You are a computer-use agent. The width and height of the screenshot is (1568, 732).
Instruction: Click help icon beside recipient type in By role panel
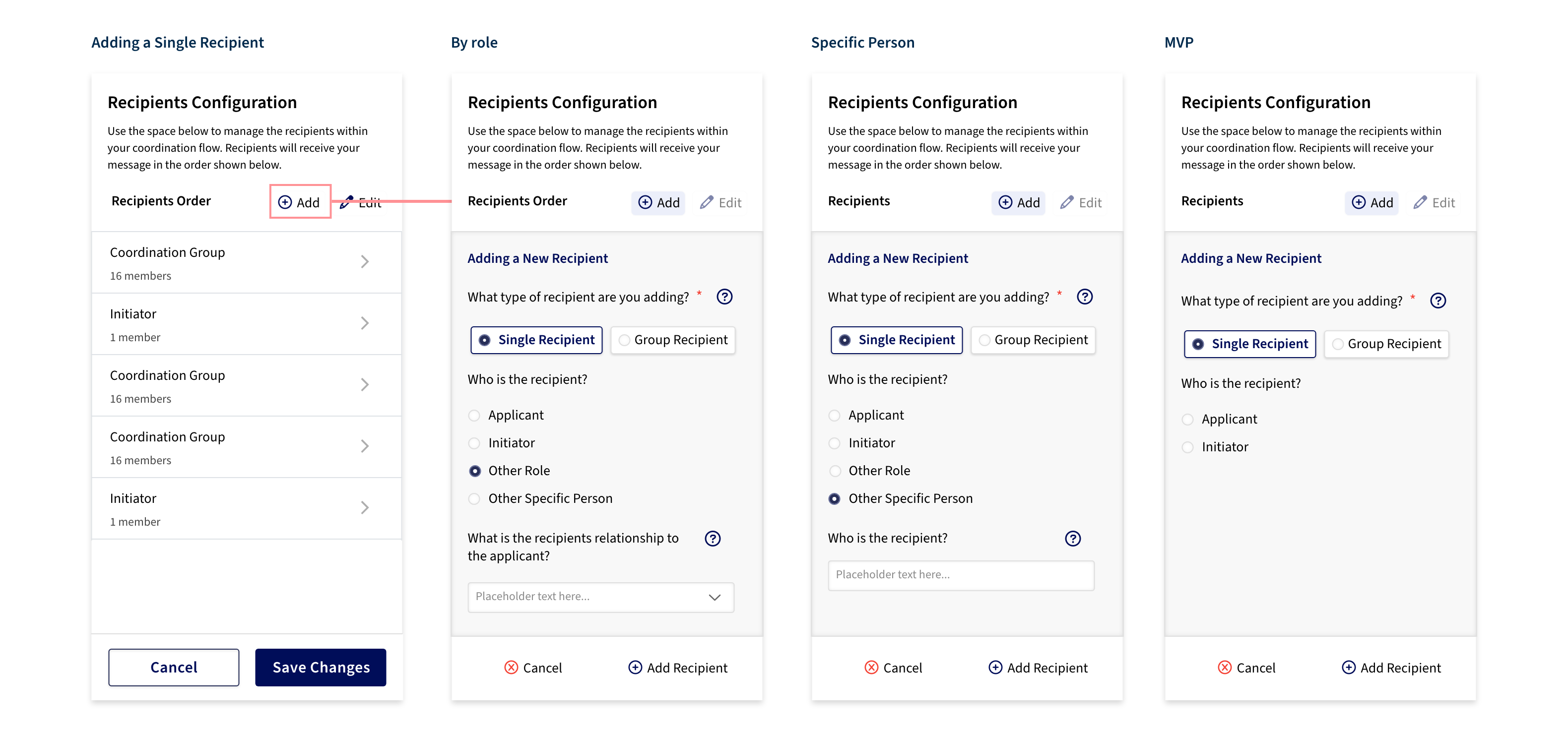[x=724, y=297]
